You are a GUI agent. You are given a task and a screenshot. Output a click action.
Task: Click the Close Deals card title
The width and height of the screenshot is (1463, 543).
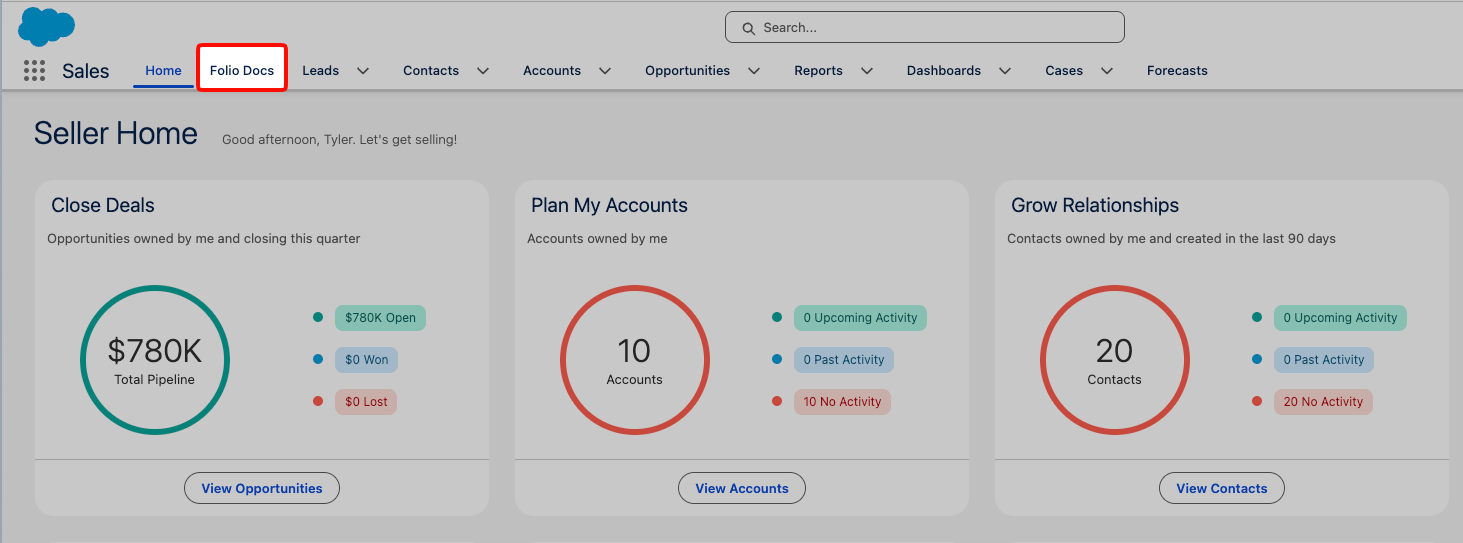103,205
